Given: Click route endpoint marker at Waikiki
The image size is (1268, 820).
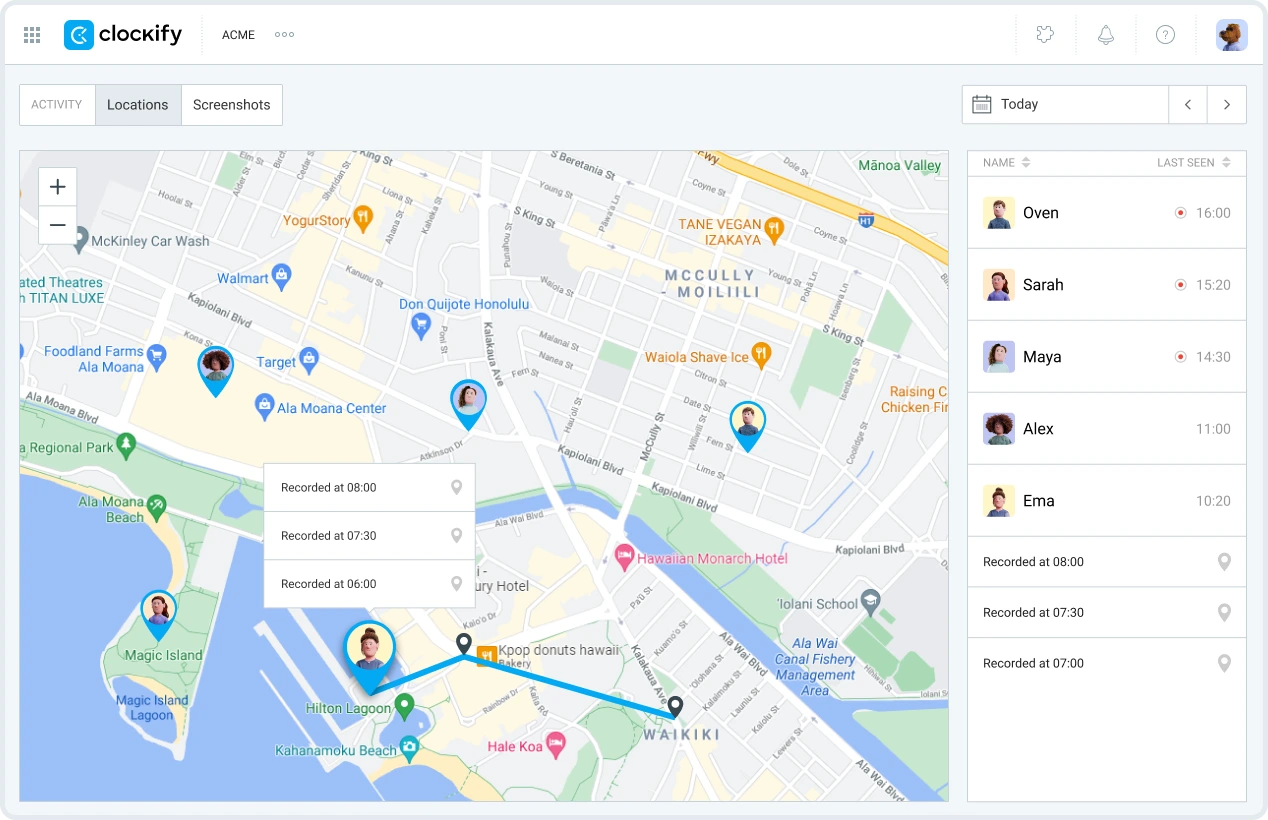Looking at the screenshot, I should point(675,707).
